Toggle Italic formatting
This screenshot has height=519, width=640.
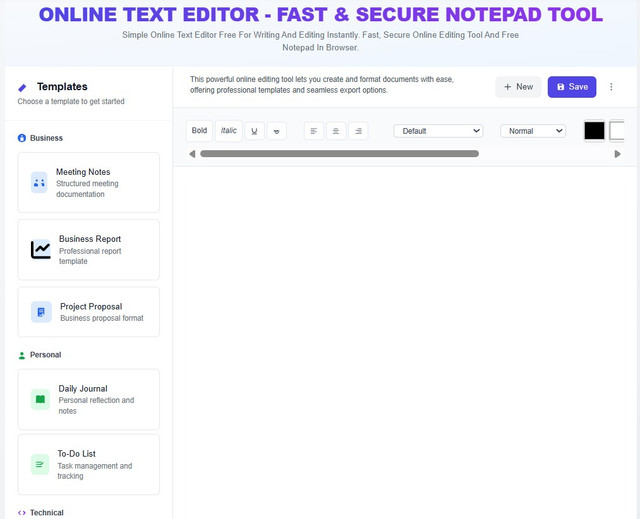(x=229, y=131)
